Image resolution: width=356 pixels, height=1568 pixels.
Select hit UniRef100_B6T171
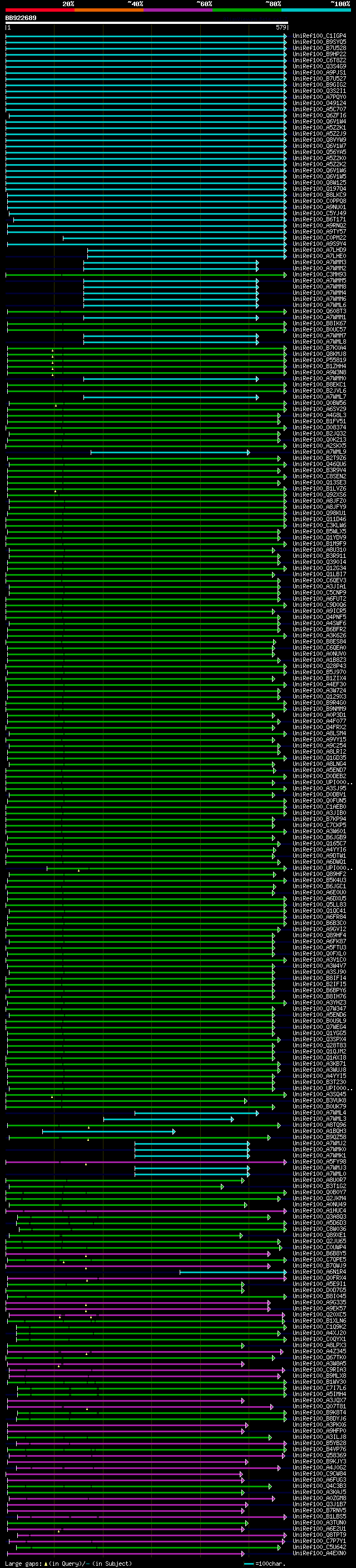(319, 219)
